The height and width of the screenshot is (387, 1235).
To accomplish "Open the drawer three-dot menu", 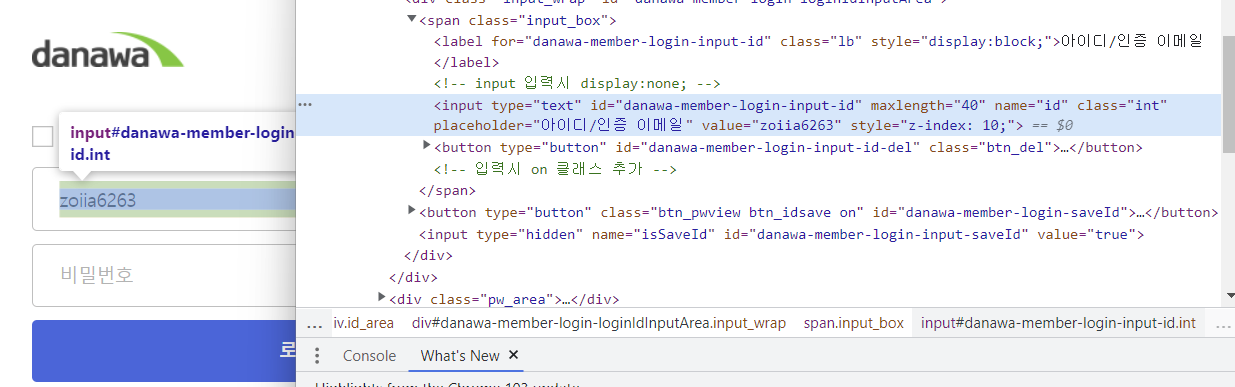I will pos(317,356).
